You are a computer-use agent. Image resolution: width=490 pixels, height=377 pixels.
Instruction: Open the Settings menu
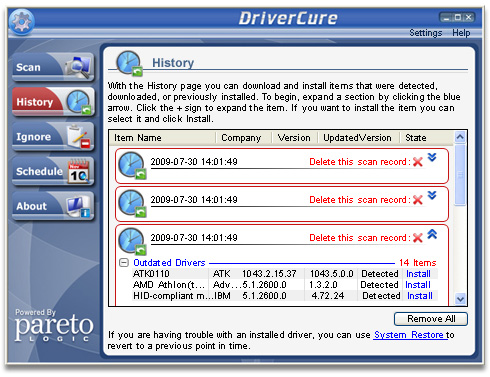tap(425, 33)
